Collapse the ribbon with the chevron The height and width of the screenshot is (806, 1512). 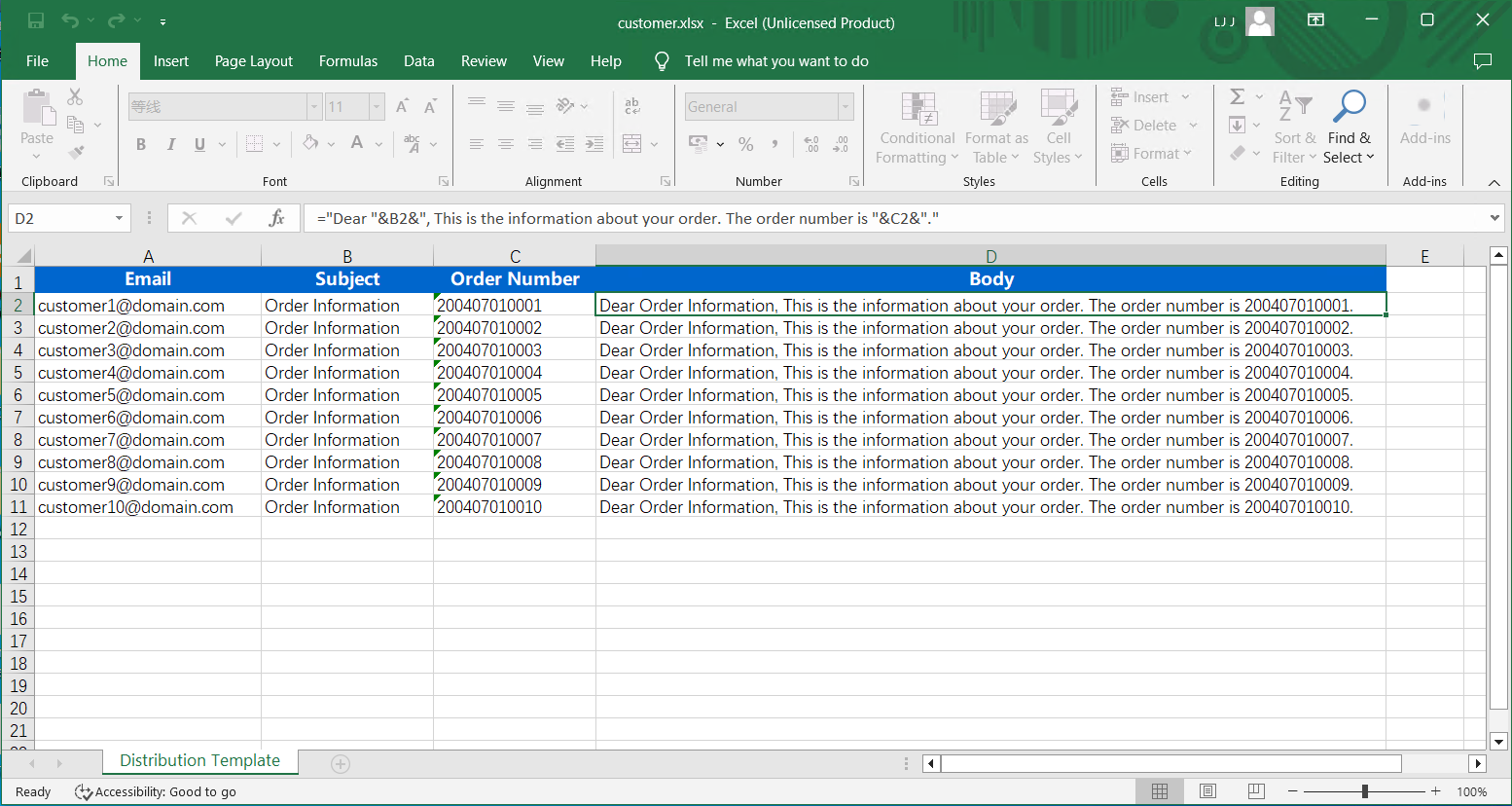[x=1494, y=182]
